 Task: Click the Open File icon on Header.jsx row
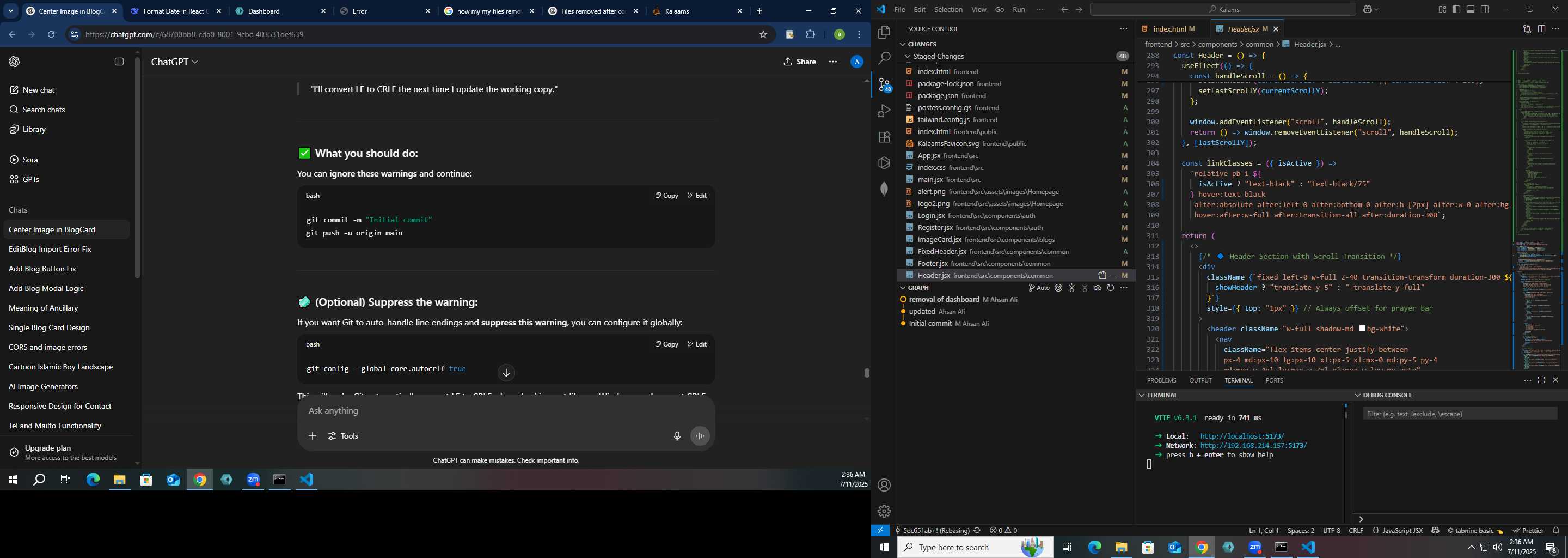[x=1102, y=275]
